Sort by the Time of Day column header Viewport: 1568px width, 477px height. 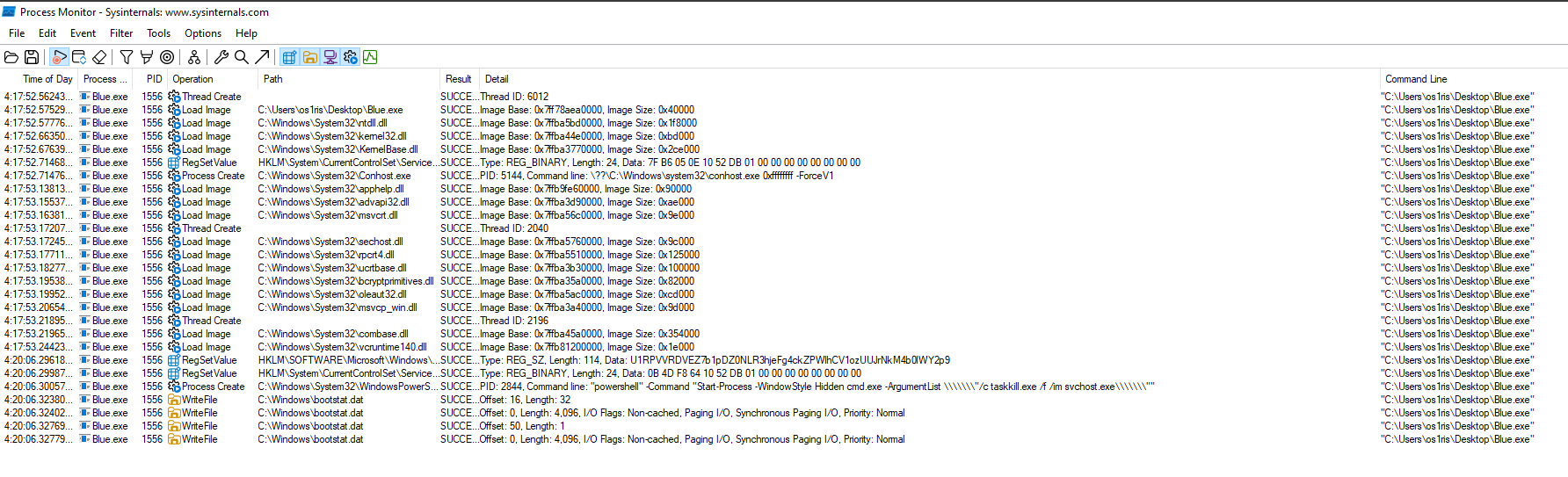tap(47, 79)
